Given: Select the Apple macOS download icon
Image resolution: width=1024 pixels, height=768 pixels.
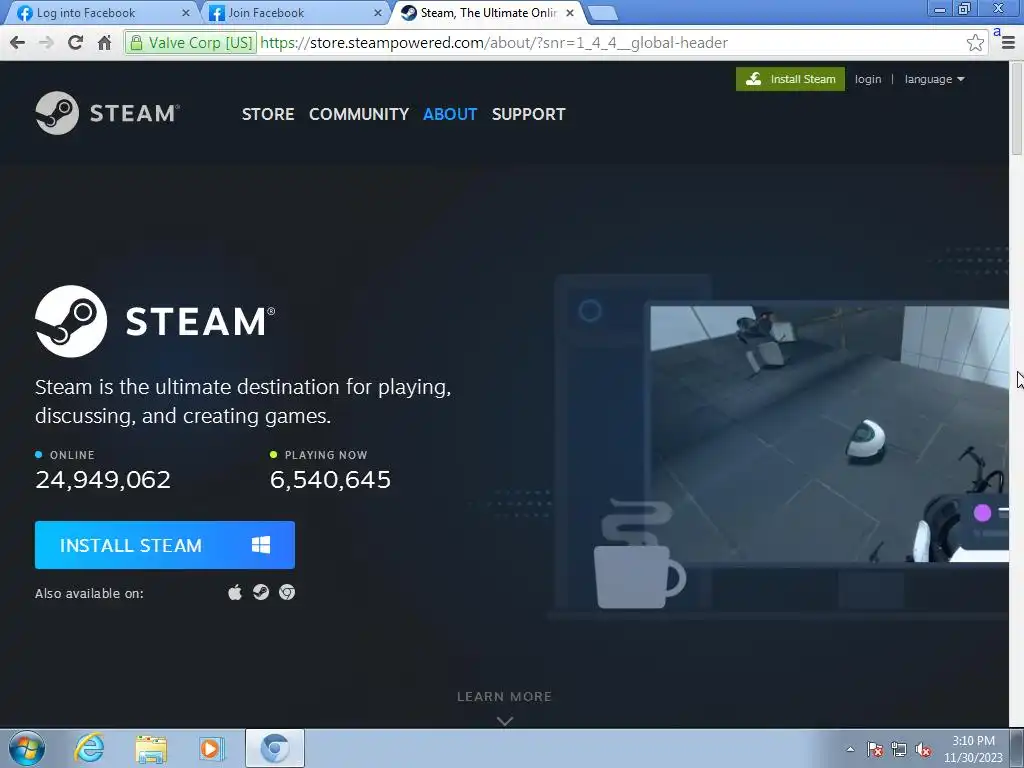Looking at the screenshot, I should tap(235, 592).
